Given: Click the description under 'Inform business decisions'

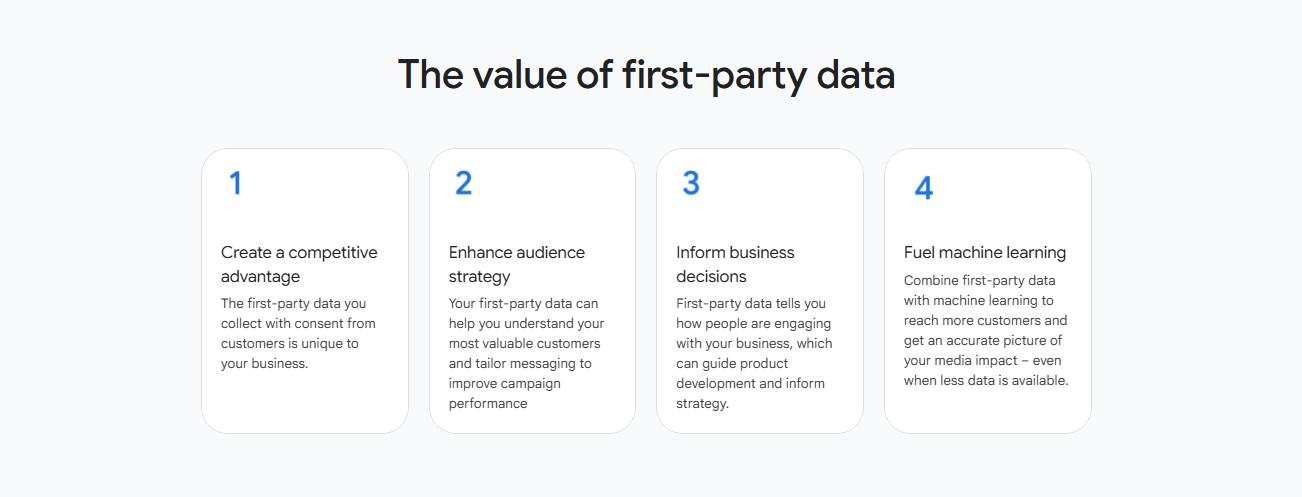Looking at the screenshot, I should pos(754,353).
